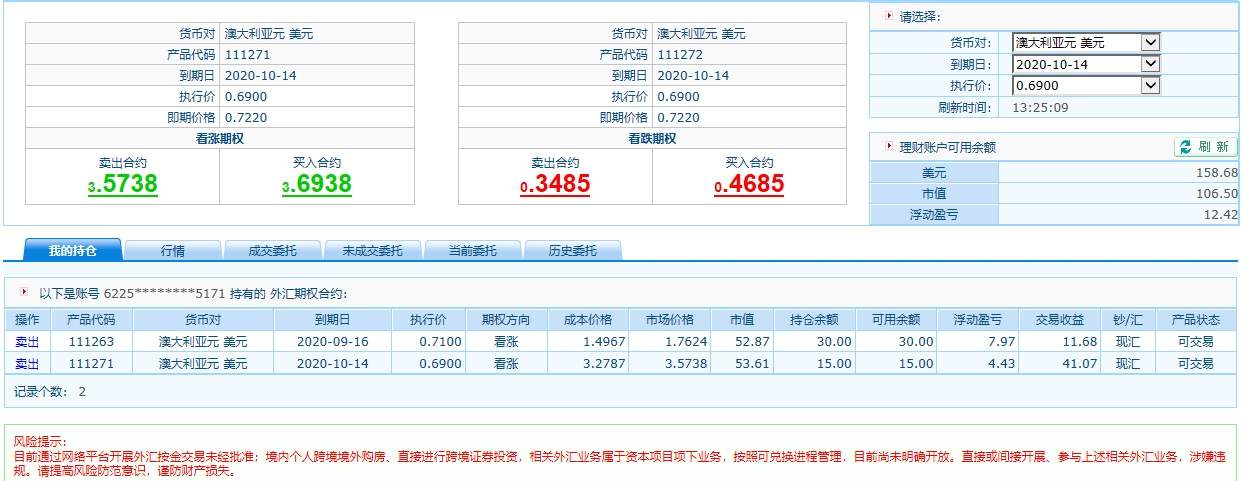The height and width of the screenshot is (481, 1248).
Task: Switch to the 行情 tab
Action: point(172,250)
